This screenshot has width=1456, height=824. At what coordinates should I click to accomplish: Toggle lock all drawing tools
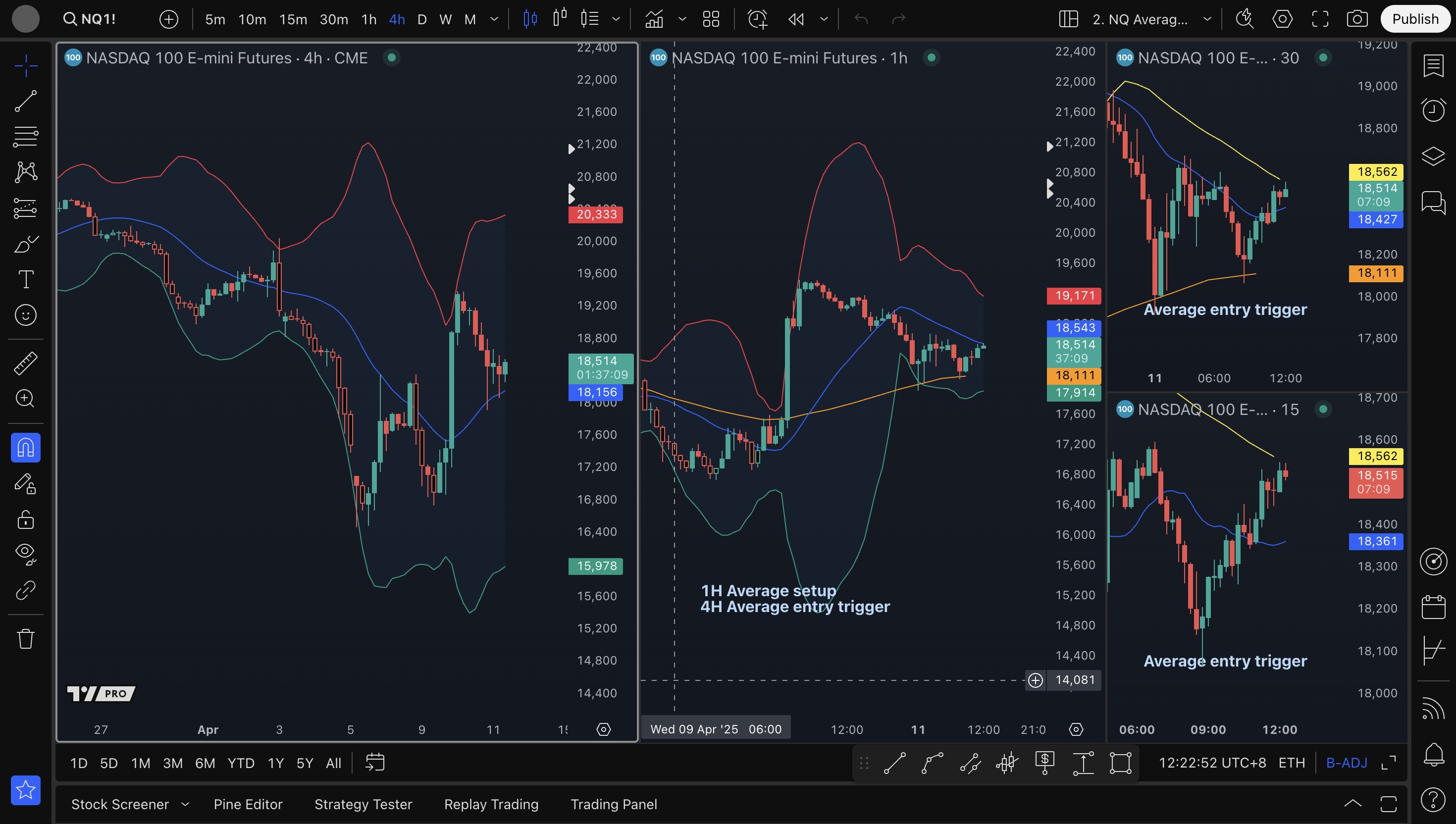pyautogui.click(x=25, y=519)
